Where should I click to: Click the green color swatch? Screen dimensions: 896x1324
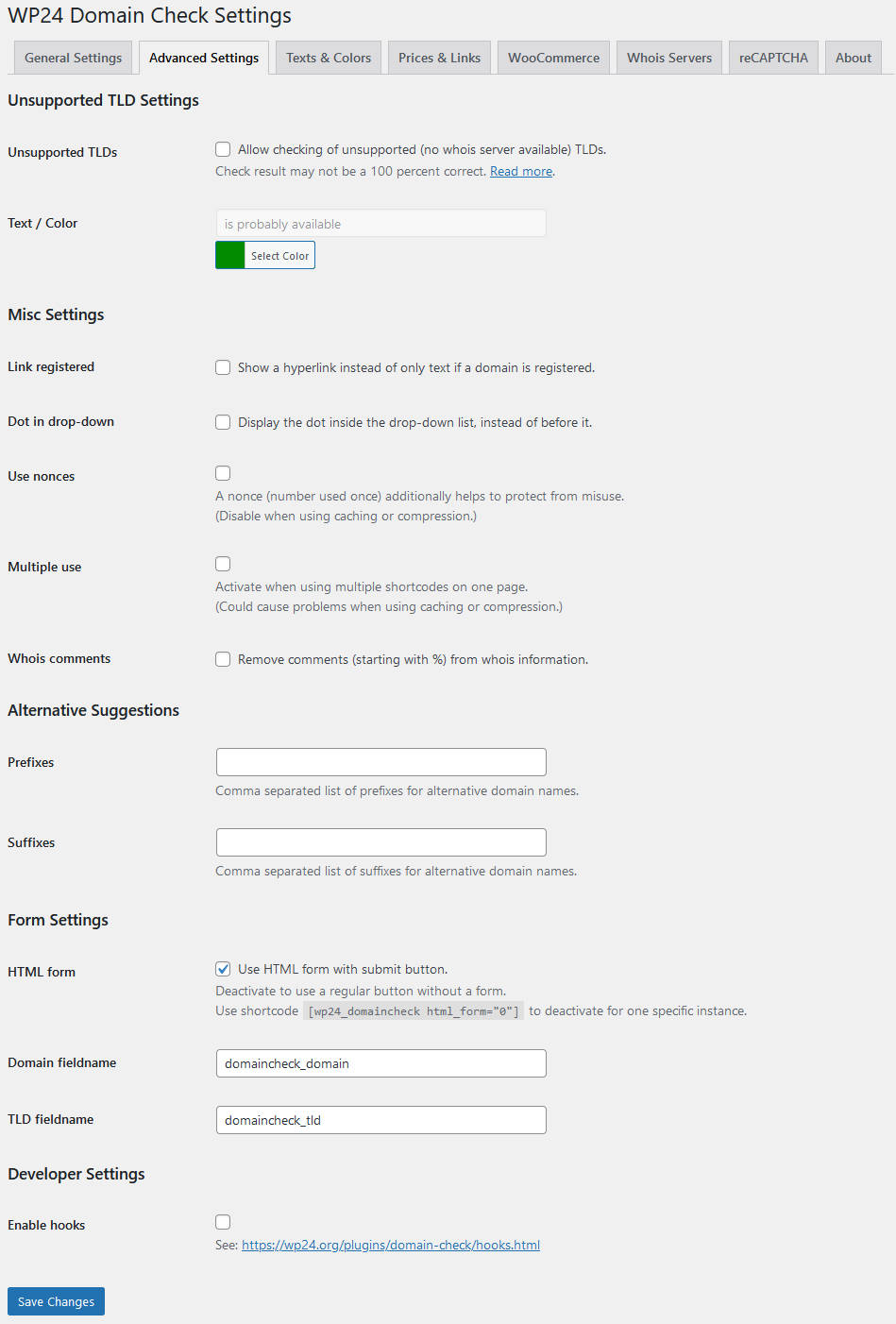pyautogui.click(x=230, y=255)
